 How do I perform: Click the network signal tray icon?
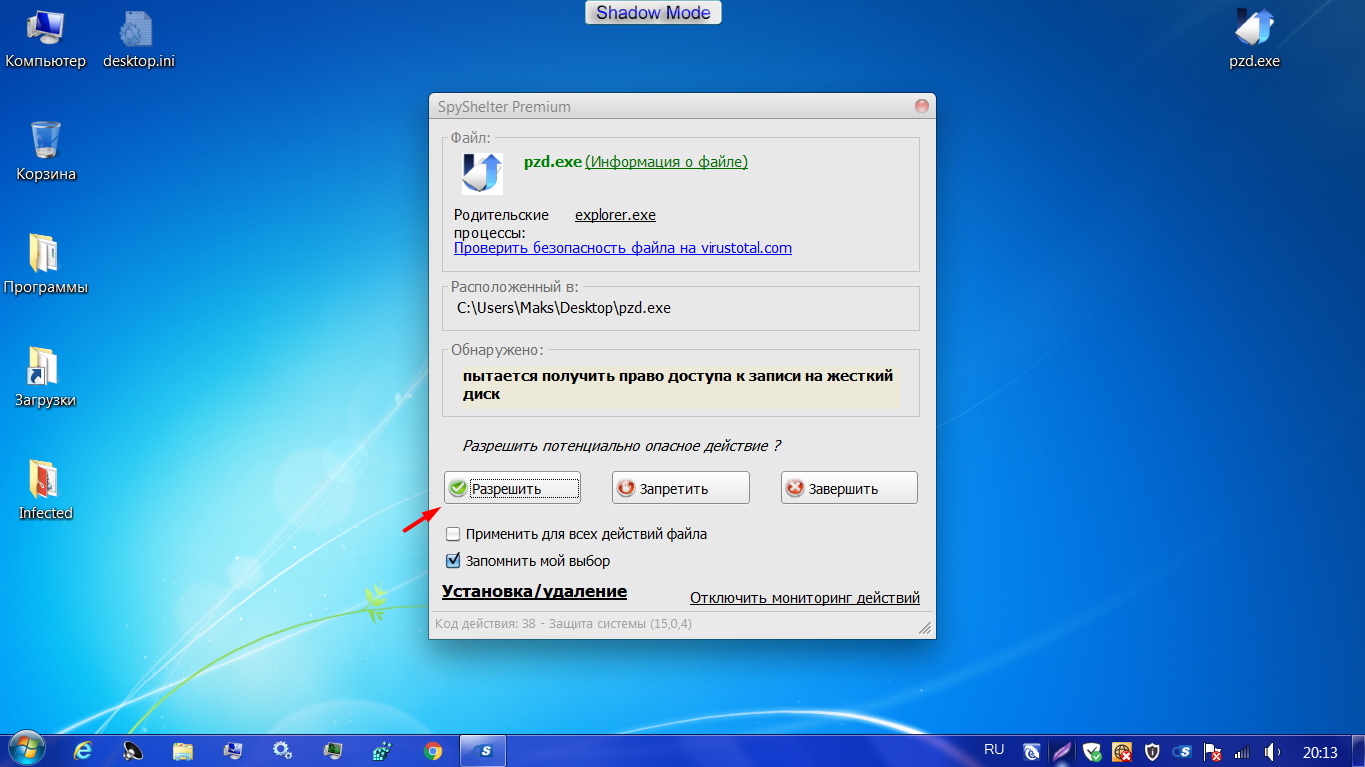(x=1242, y=751)
